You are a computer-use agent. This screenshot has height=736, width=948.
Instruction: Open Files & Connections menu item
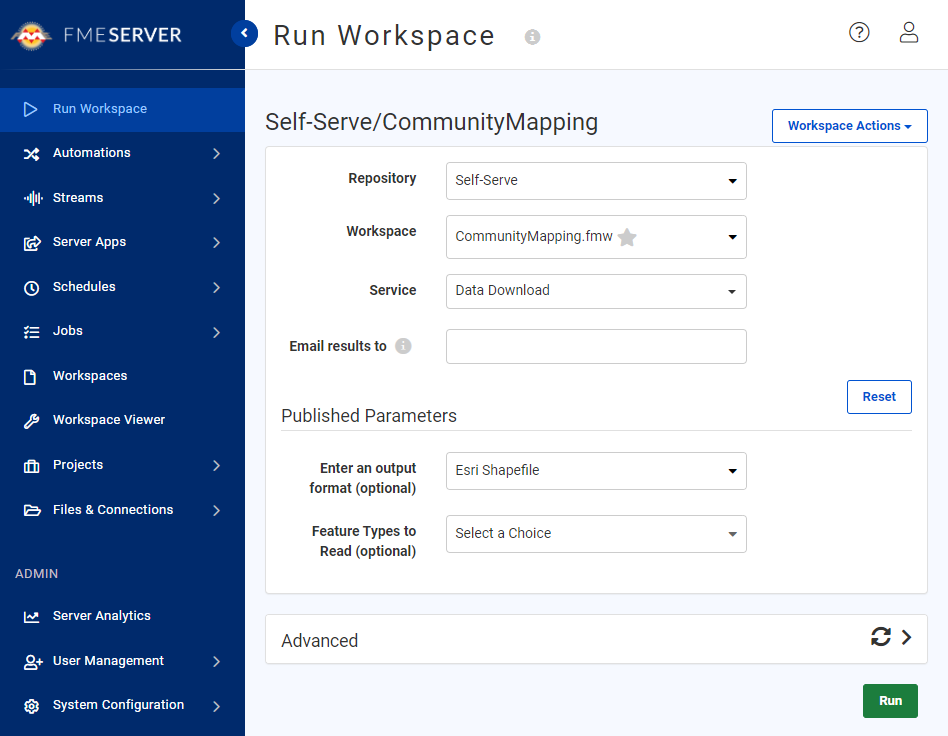tap(122, 510)
